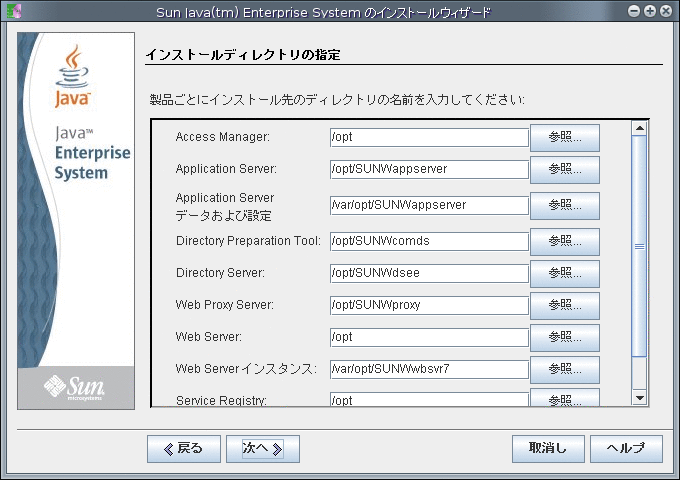Click the Directory Server /opt/SUNWdsee field
The width and height of the screenshot is (680, 480).
tap(429, 273)
